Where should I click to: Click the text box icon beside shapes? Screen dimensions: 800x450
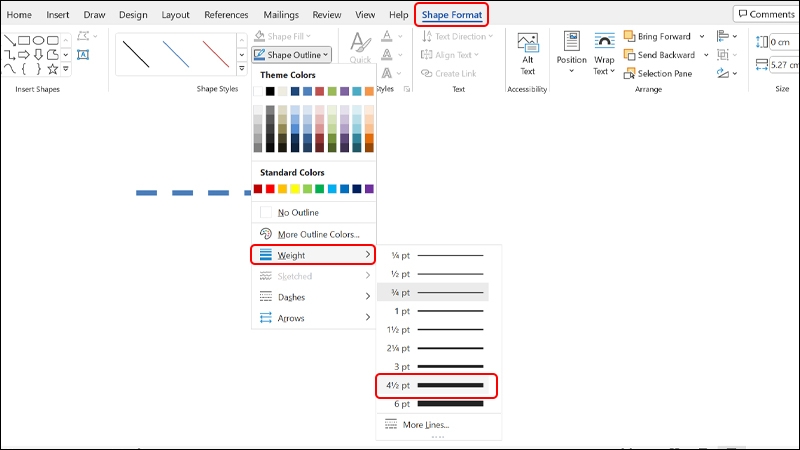pyautogui.click(x=83, y=55)
